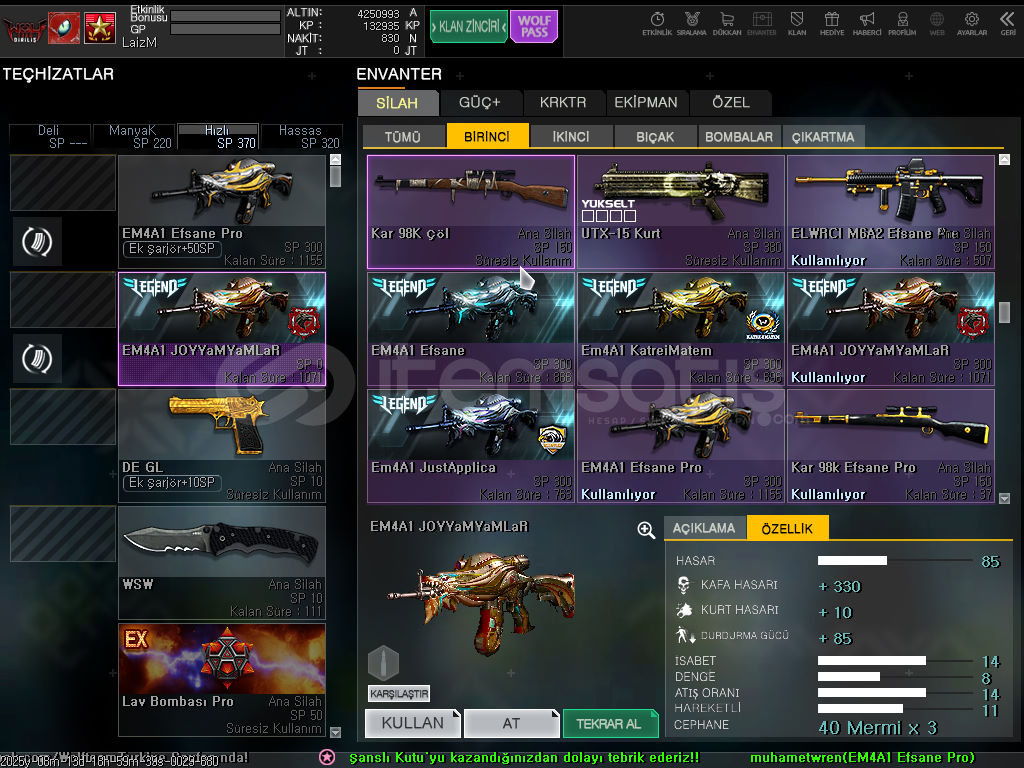Select the WSW knife equipment slot
The height and width of the screenshot is (768, 1024).
point(222,563)
